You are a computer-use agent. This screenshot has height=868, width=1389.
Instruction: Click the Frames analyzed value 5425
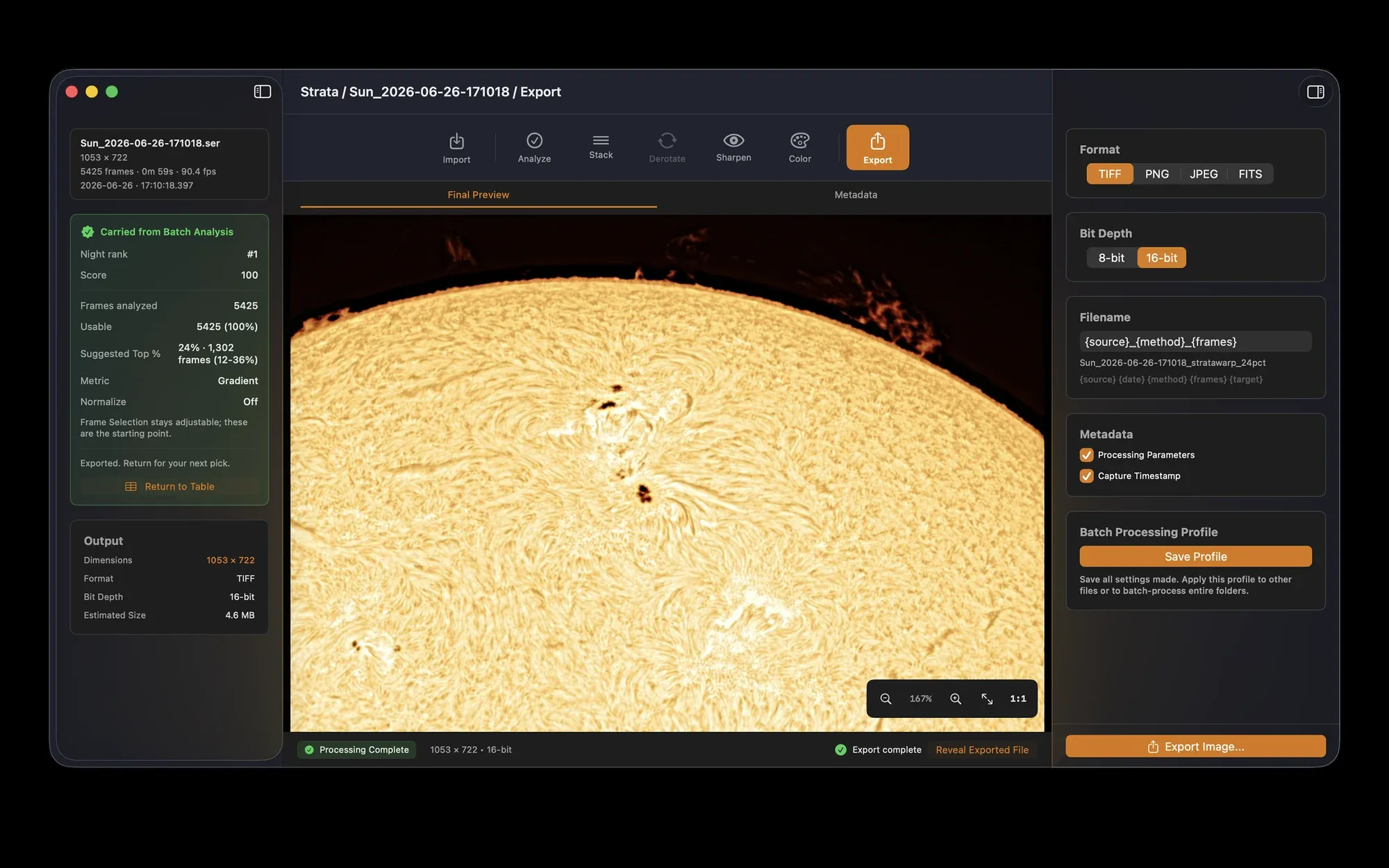click(246, 306)
